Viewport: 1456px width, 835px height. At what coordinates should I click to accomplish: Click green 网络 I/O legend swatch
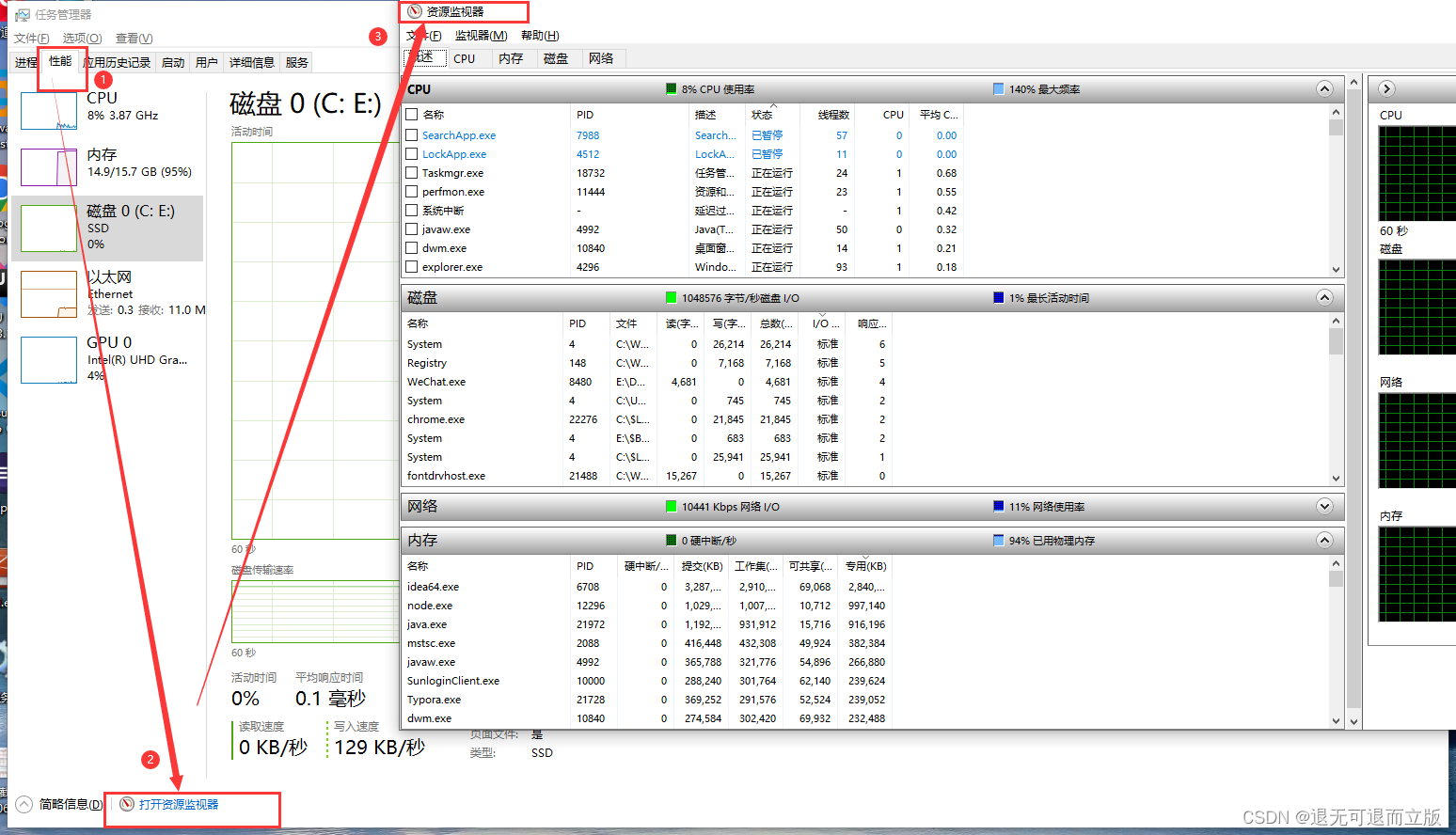pyautogui.click(x=671, y=507)
